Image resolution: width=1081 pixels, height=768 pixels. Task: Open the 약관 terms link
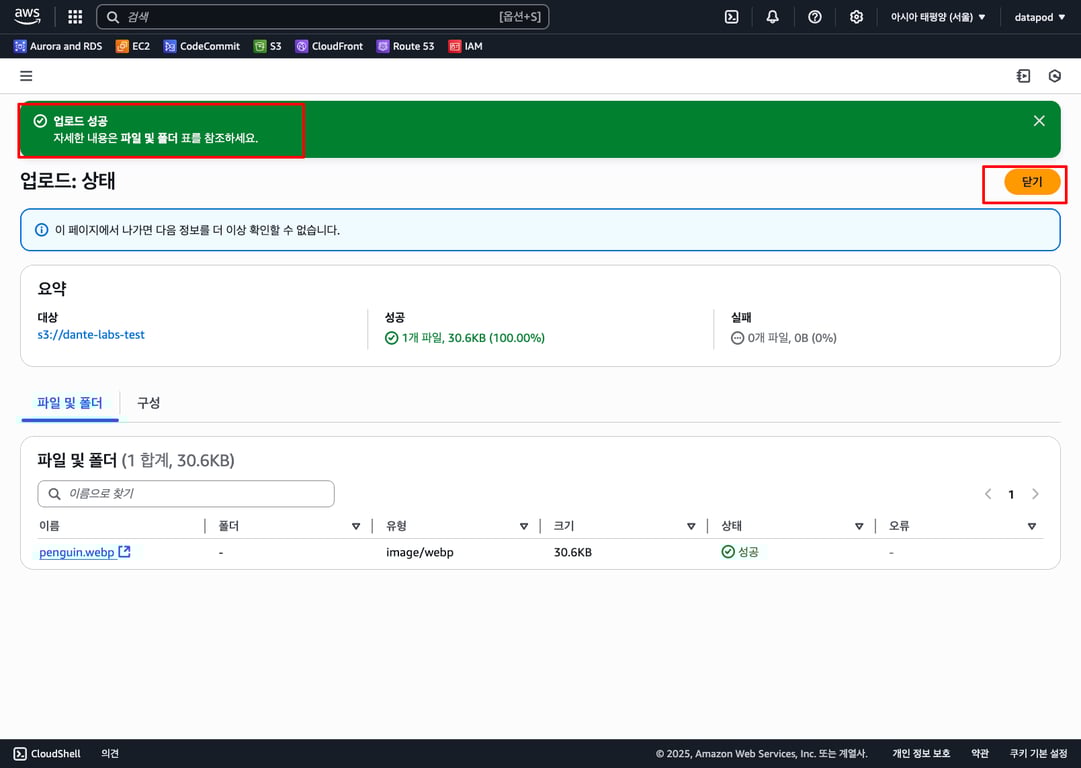click(x=980, y=754)
